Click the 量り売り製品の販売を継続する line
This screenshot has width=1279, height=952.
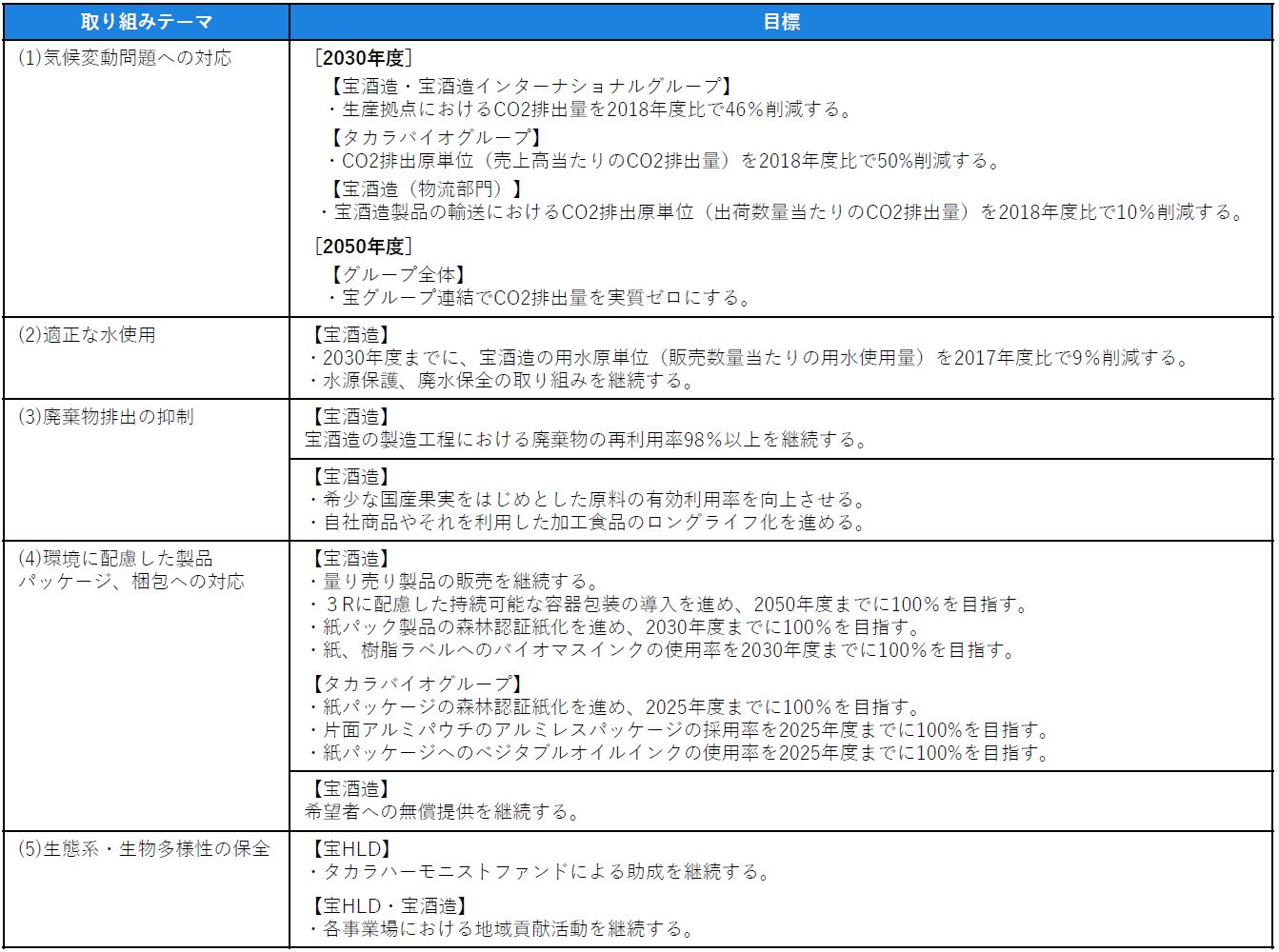pos(452,582)
